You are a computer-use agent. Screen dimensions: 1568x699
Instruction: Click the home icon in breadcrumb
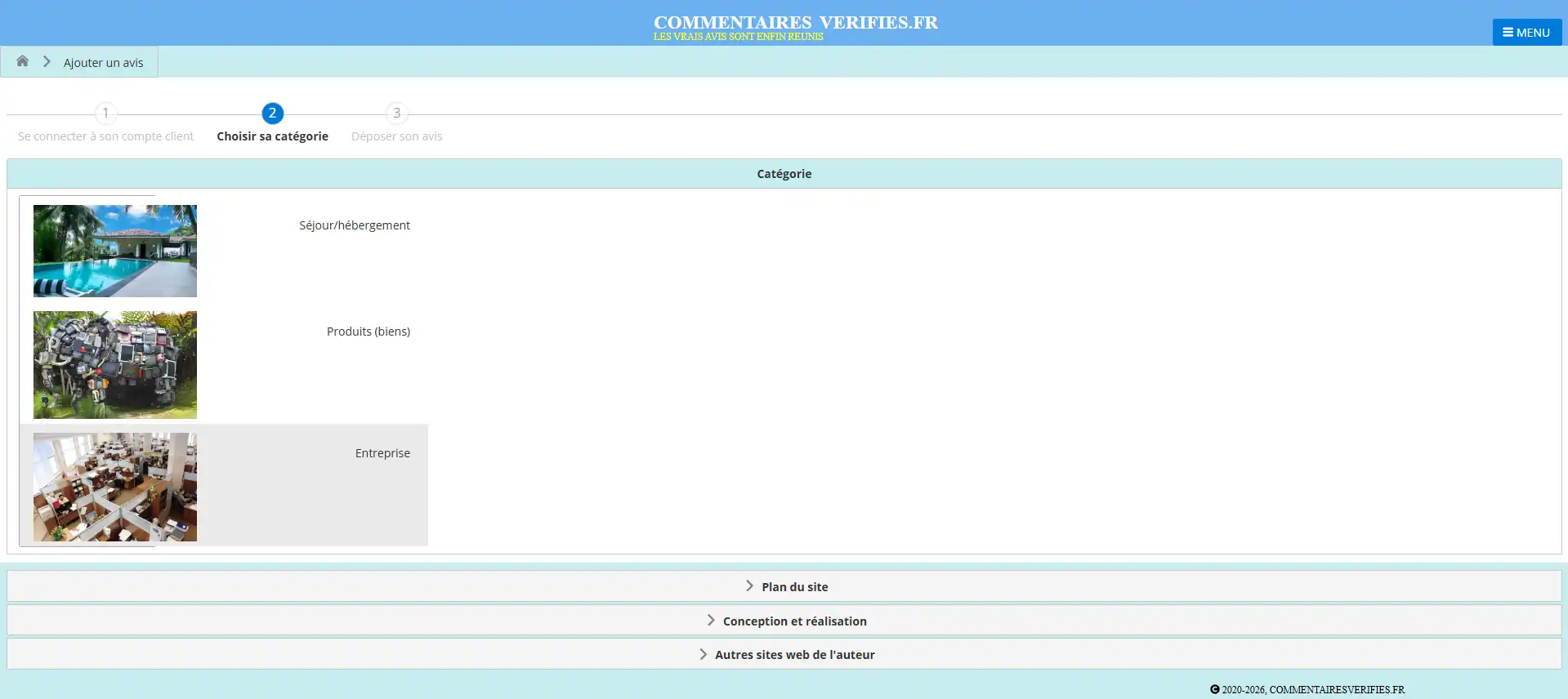(22, 61)
